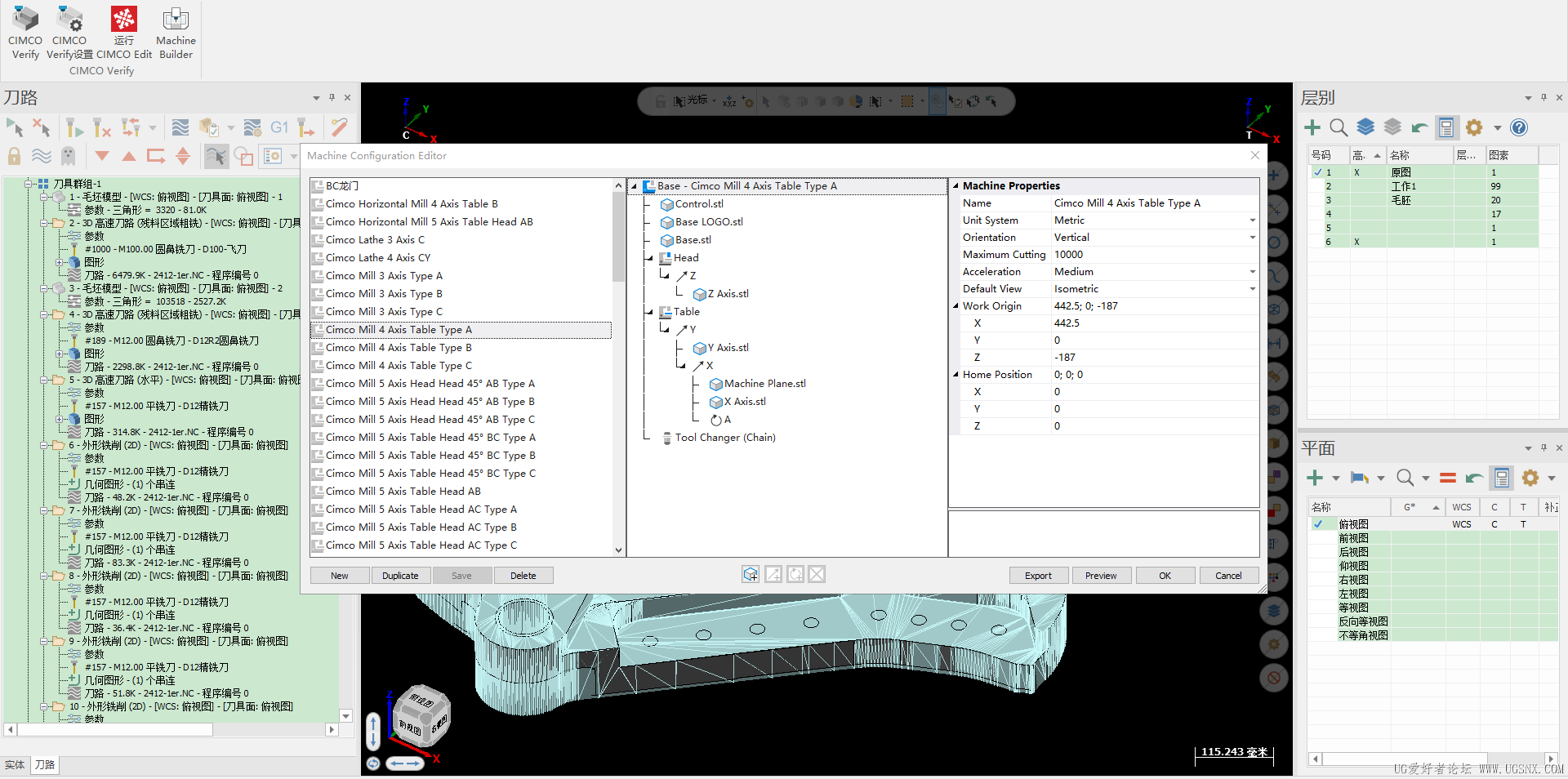Click the Duplicate button
The height and width of the screenshot is (779, 1568).
(x=400, y=576)
